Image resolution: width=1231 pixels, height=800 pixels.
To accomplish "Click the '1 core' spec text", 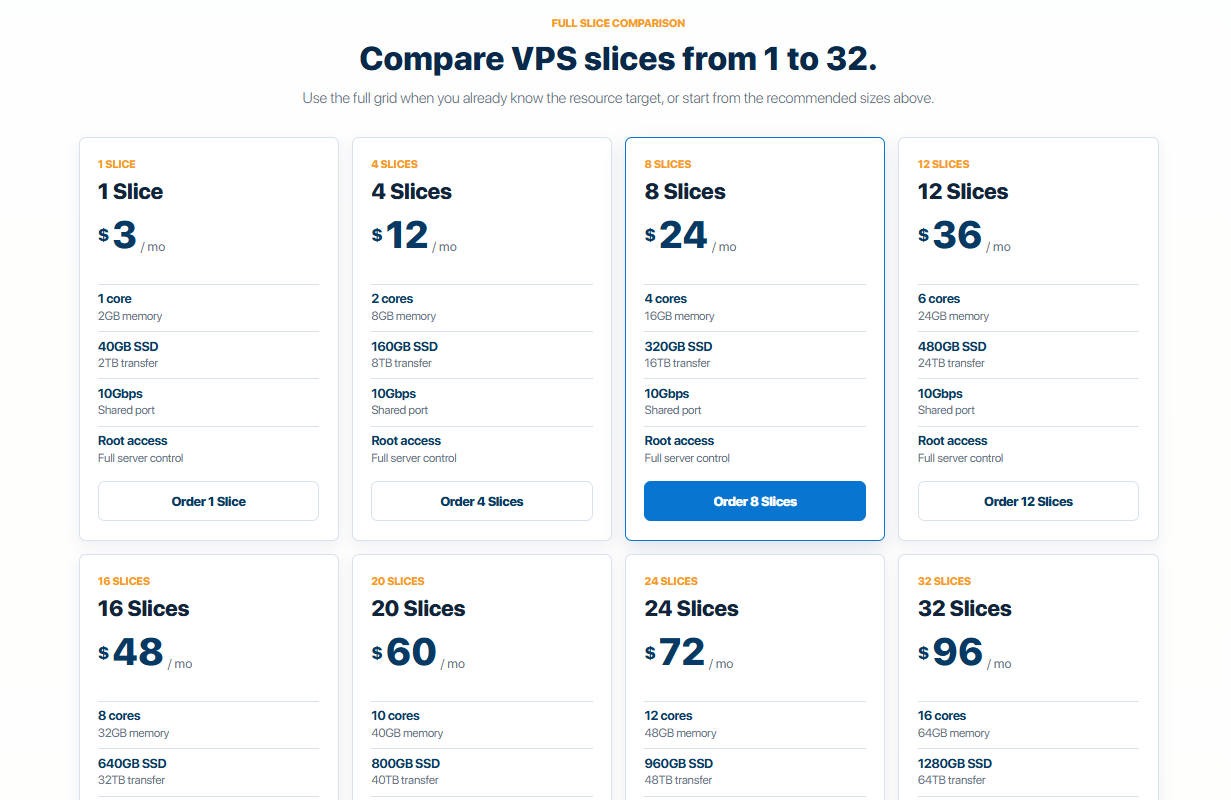I will tap(114, 299).
